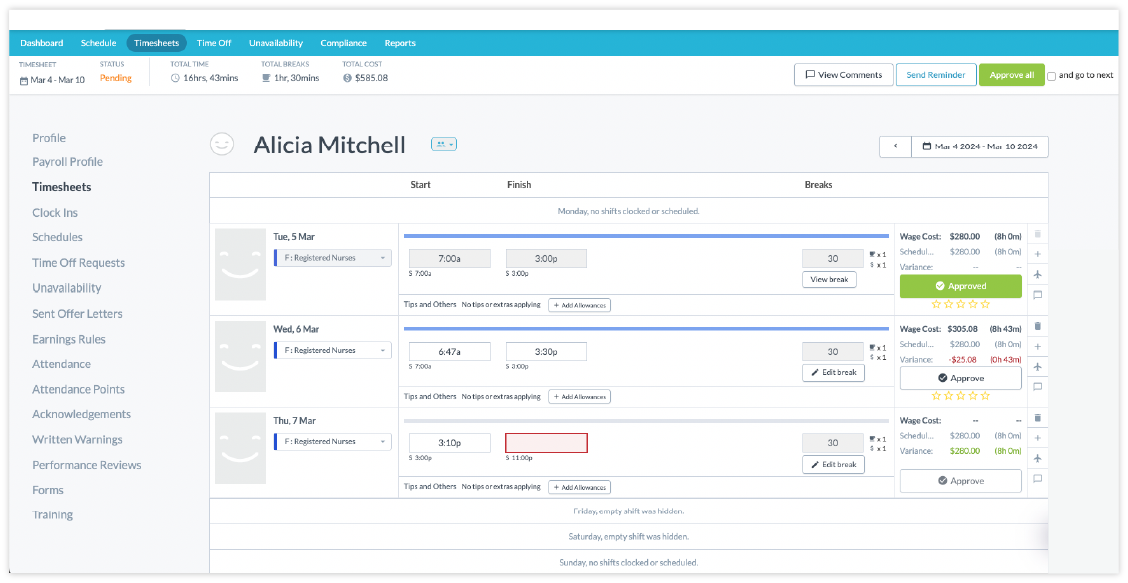
Task: Open the comment icon on Thursday's shift row
Action: [1038, 479]
